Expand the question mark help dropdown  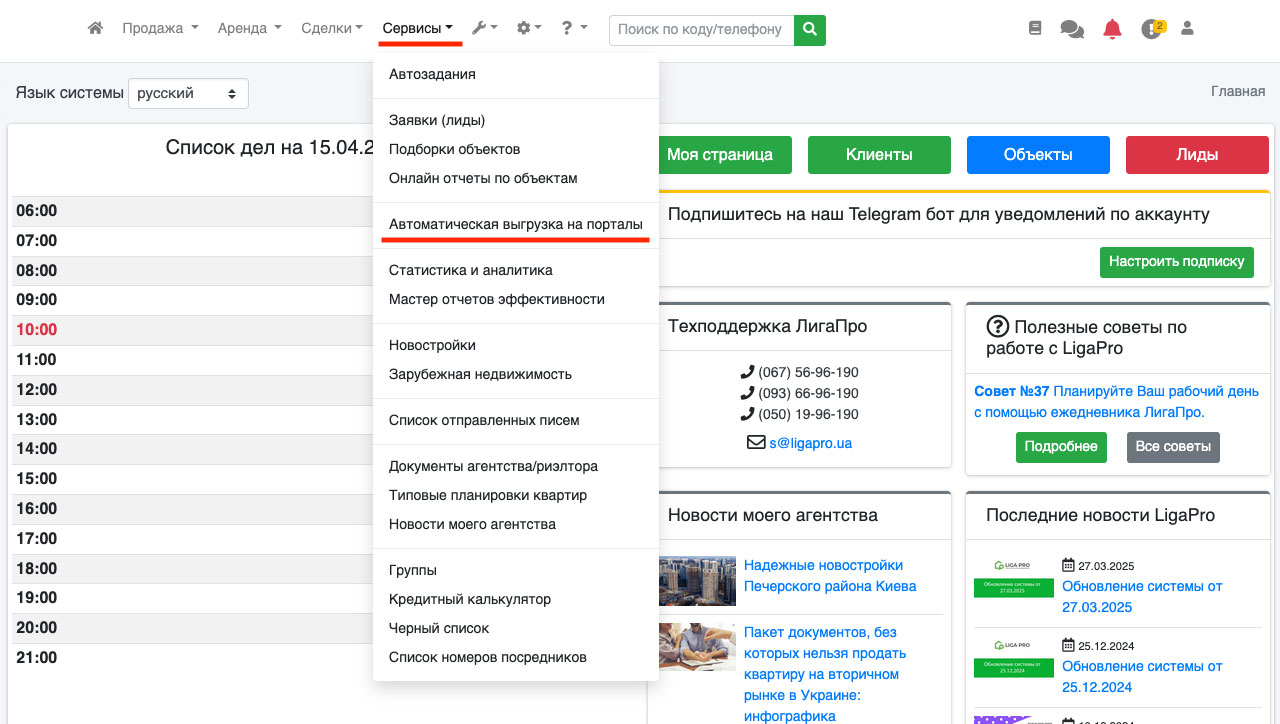(574, 29)
